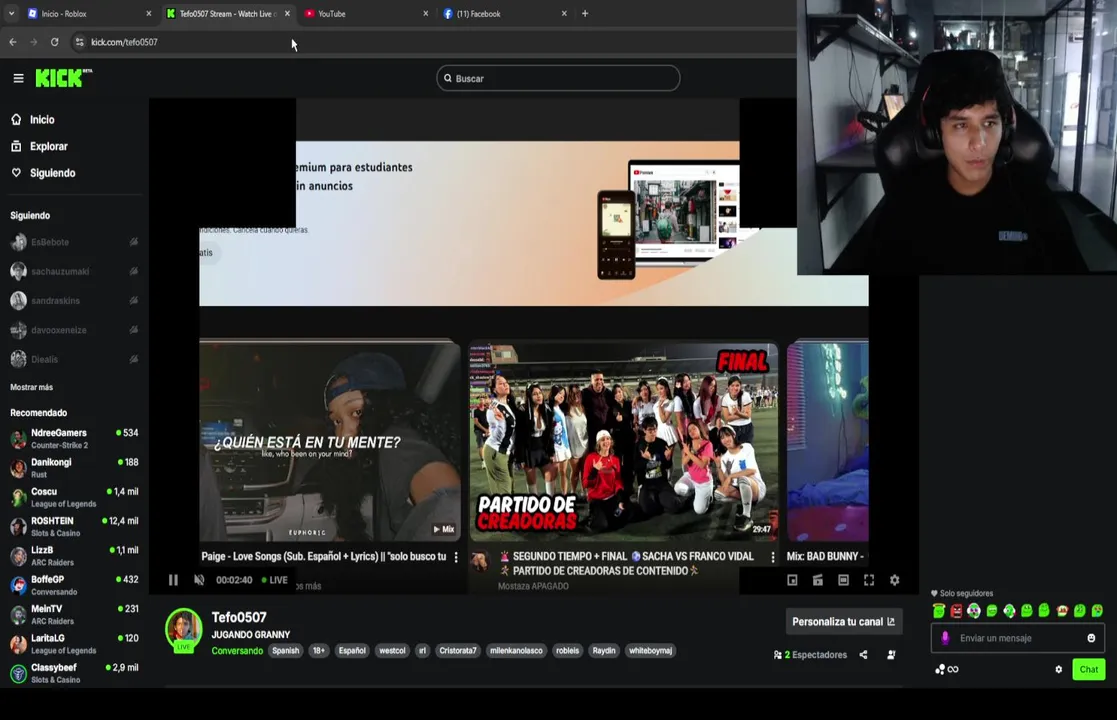1117x720 pixels.
Task: Switch to the YouTube browser tab
Action: coord(367,14)
